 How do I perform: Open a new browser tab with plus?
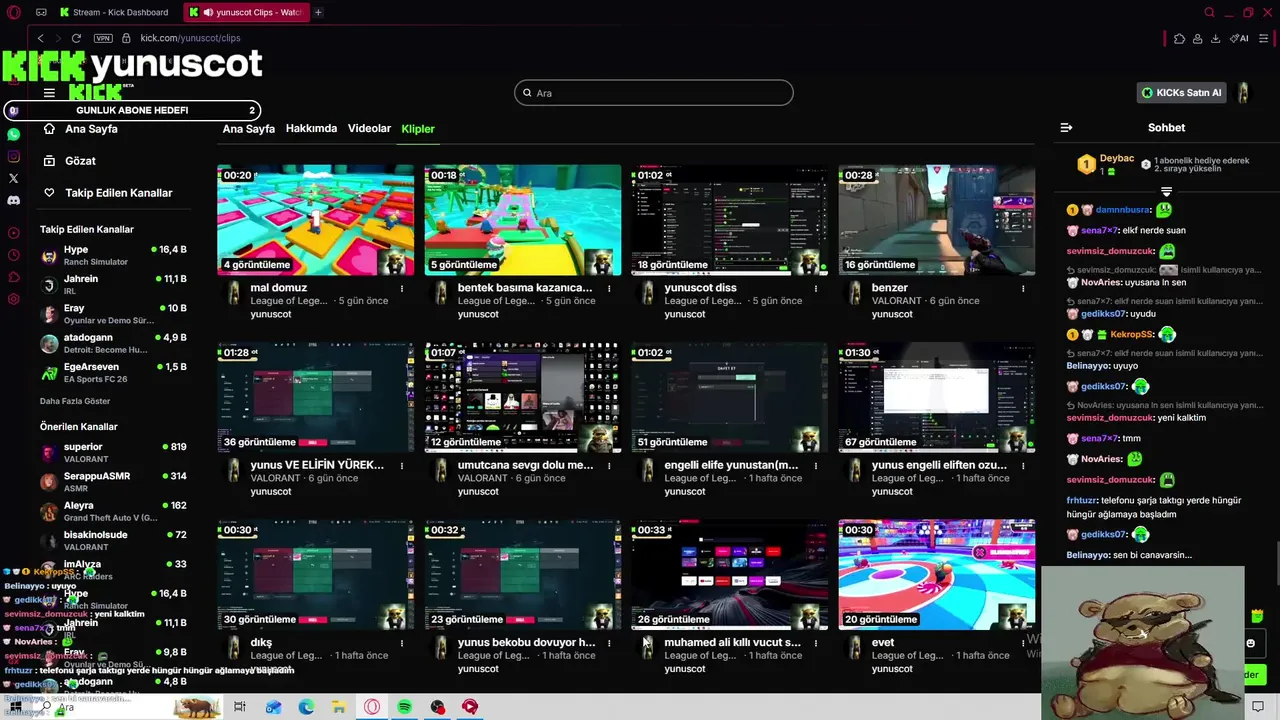pos(318,12)
